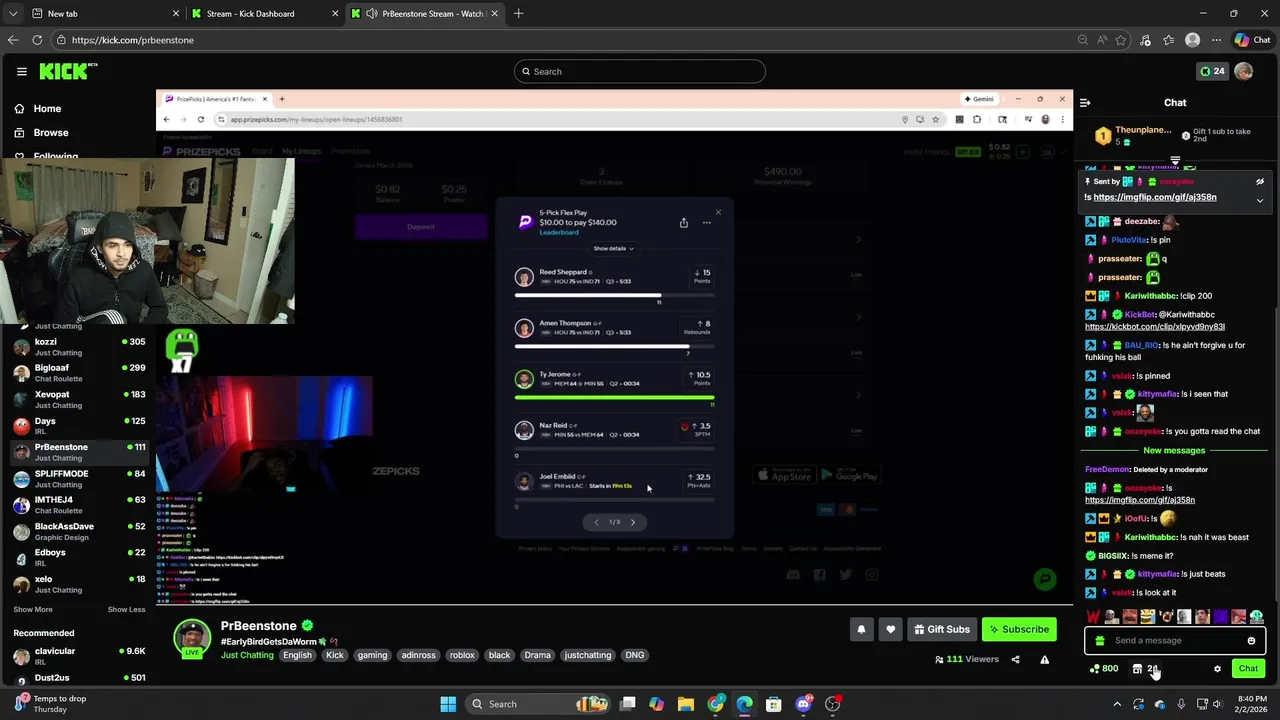Expand the gift leaderboard handle below Theunplane
The image size is (1280, 720).
[1175, 160]
